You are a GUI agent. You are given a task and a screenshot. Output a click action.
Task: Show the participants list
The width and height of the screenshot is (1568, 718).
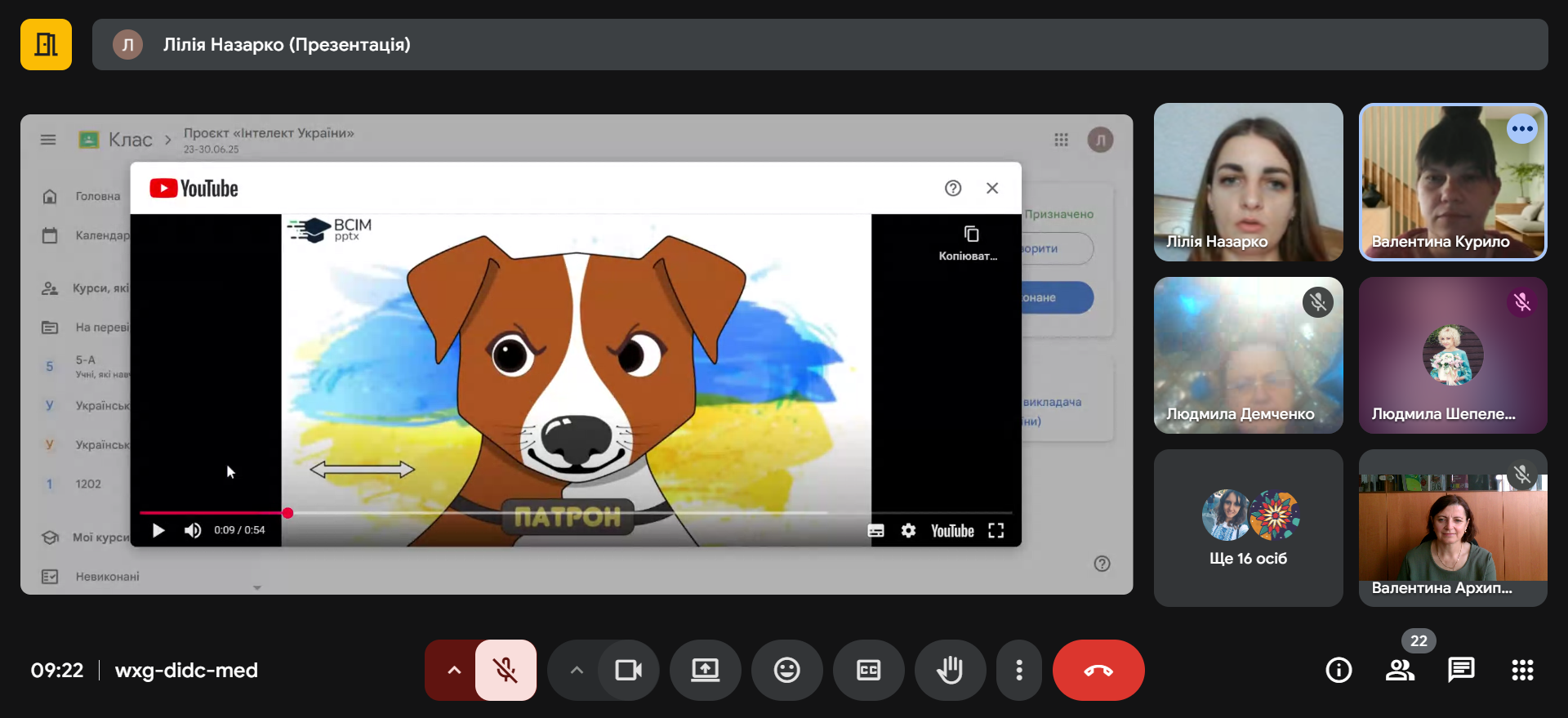1400,670
